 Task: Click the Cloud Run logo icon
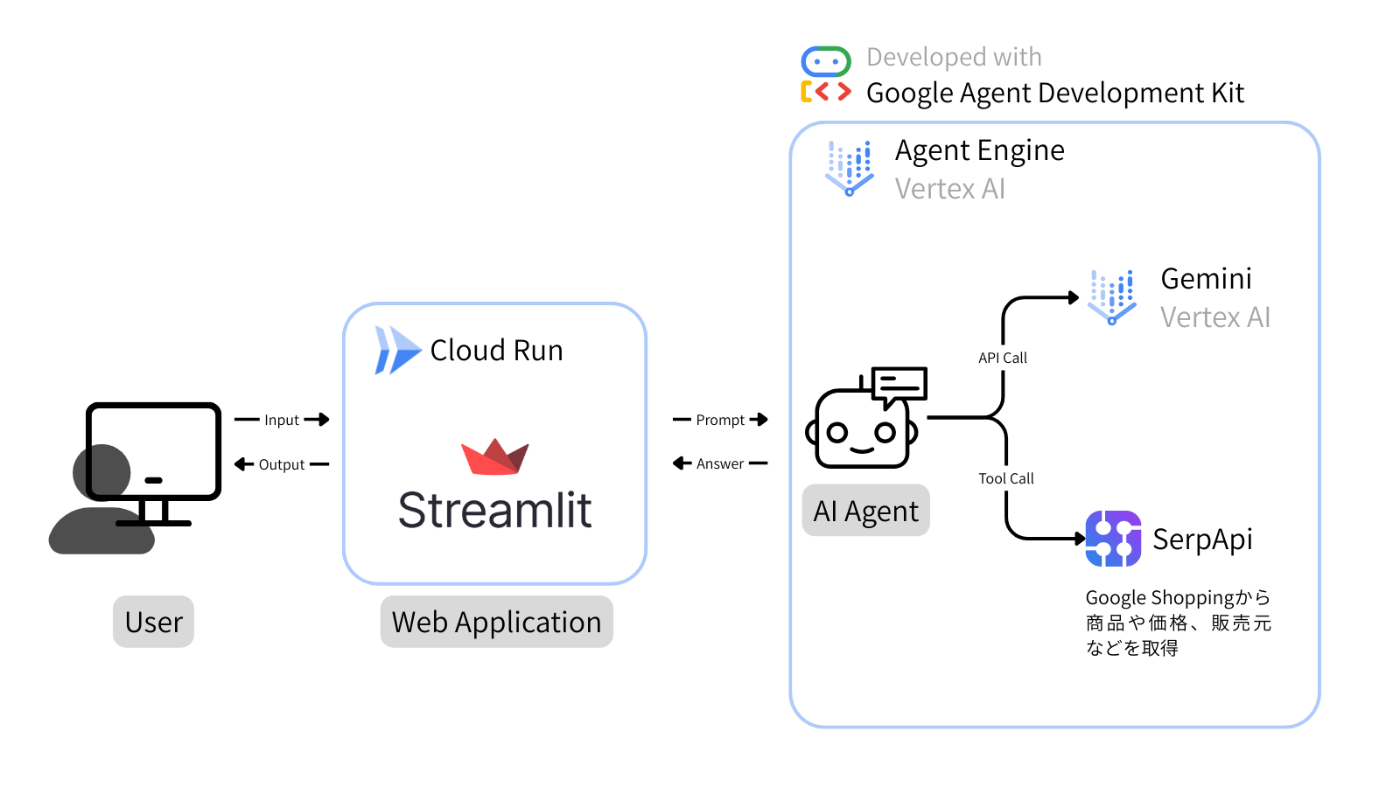[398, 350]
